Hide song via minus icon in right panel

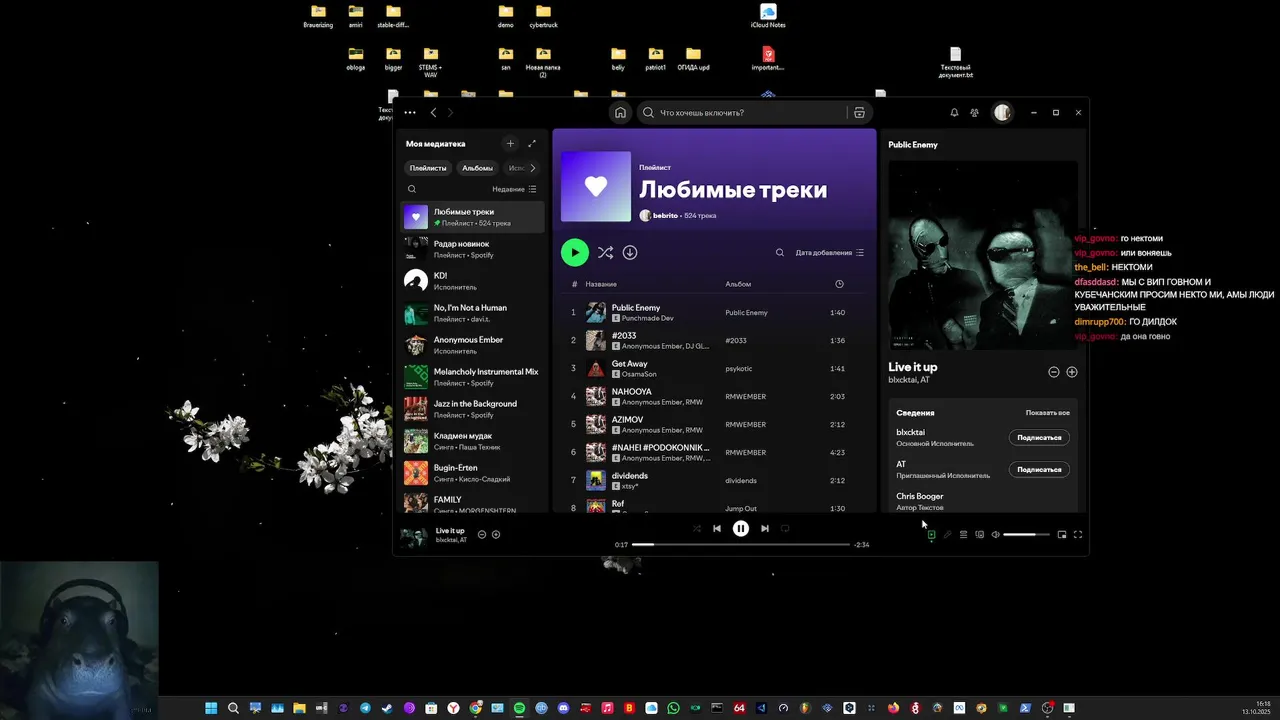coord(1053,372)
